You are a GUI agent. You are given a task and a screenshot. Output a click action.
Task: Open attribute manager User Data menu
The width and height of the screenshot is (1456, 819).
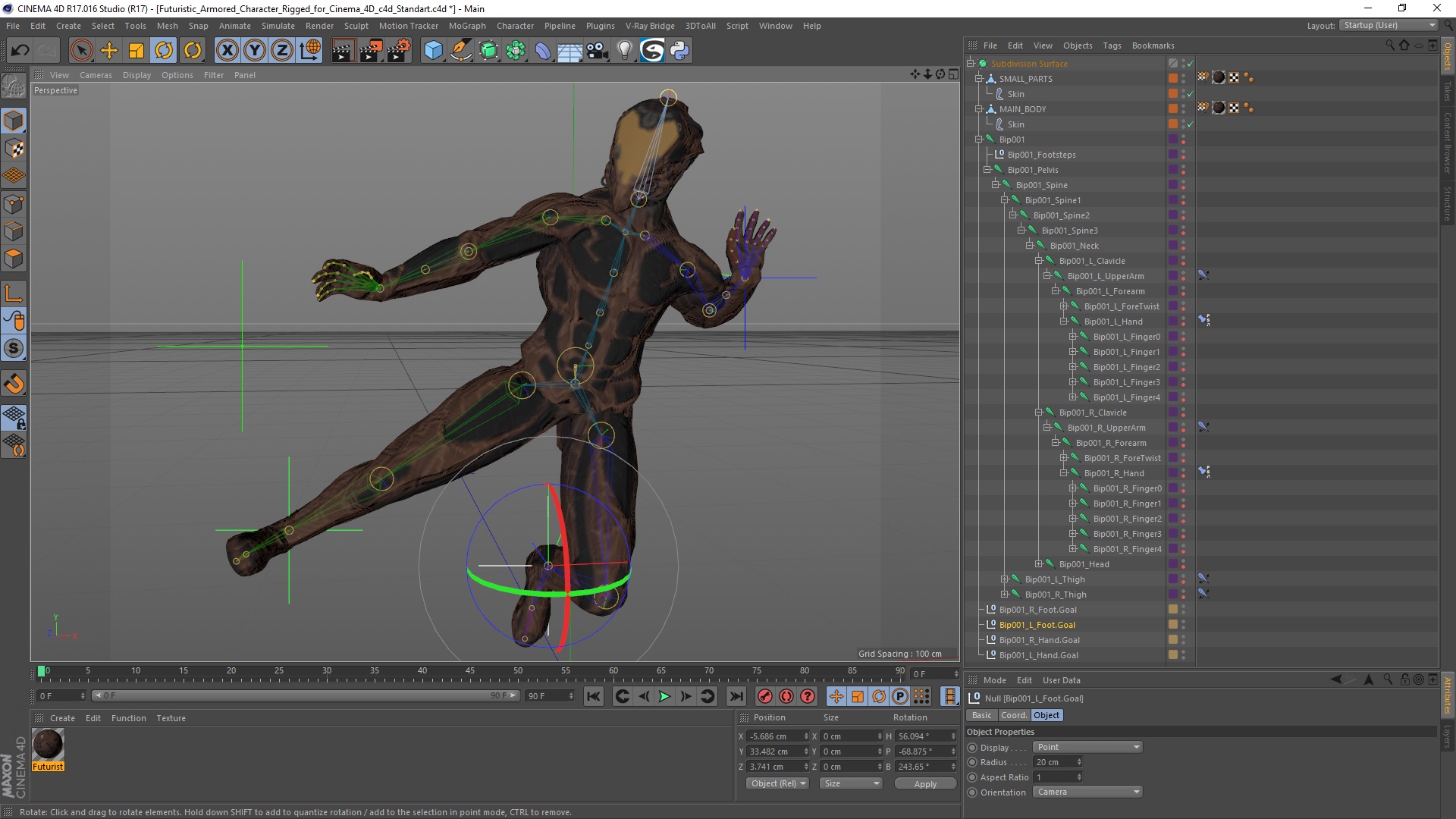(1061, 680)
